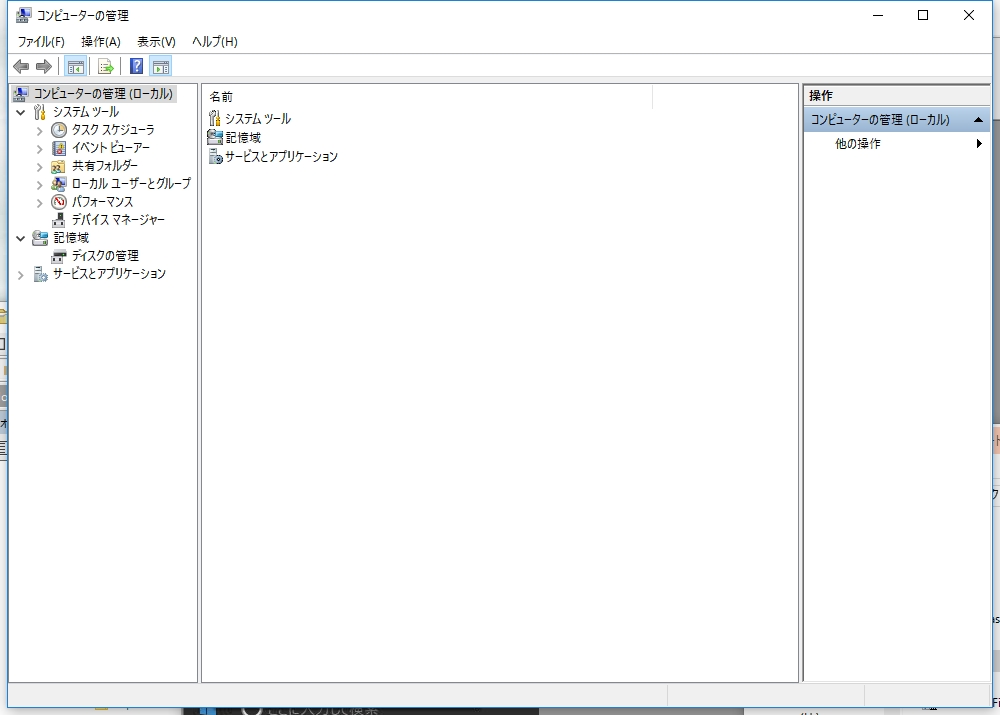The width and height of the screenshot is (1000, 715).
Task: Open the 表示(V) menu
Action: tap(156, 42)
